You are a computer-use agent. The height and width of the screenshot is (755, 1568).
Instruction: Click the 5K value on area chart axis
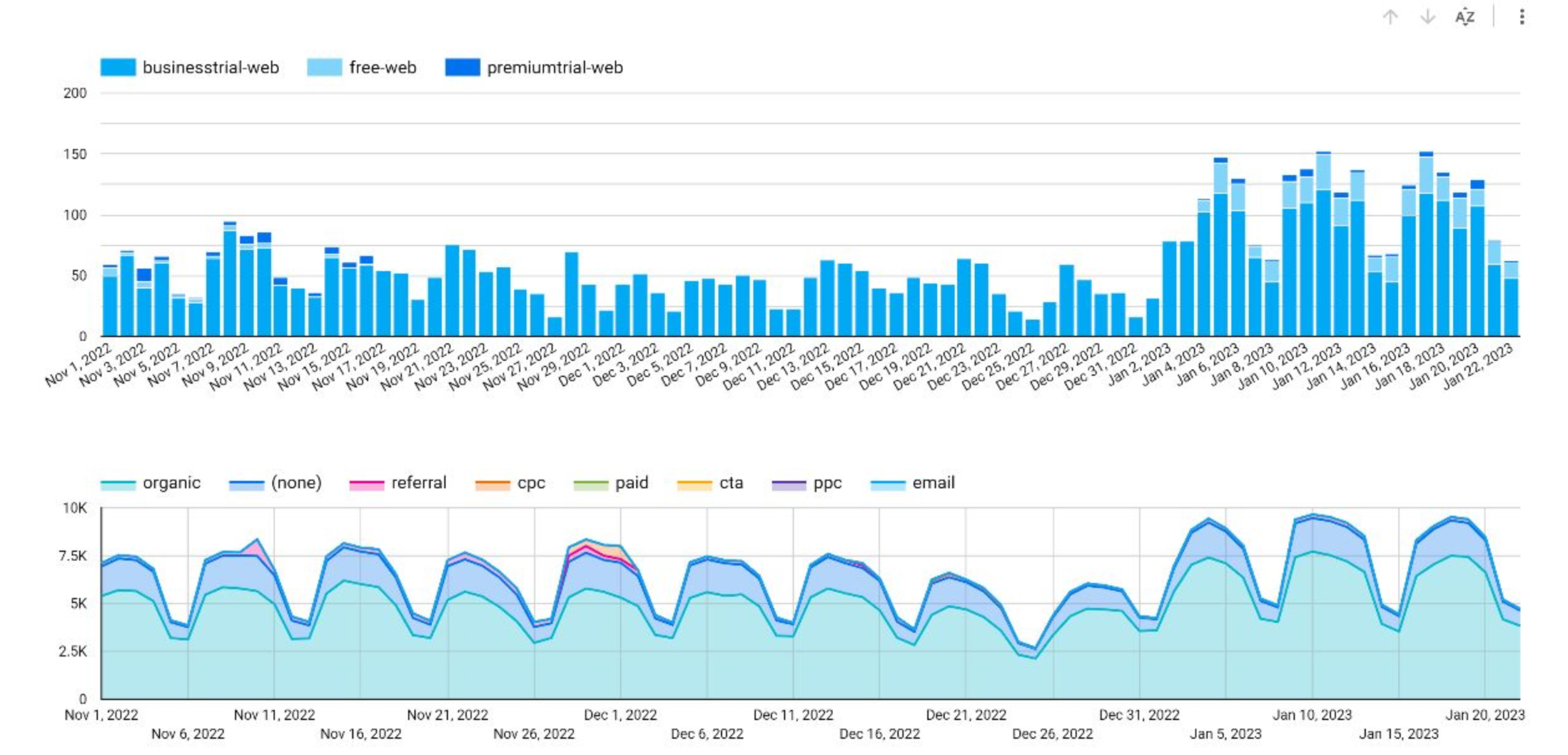click(78, 604)
